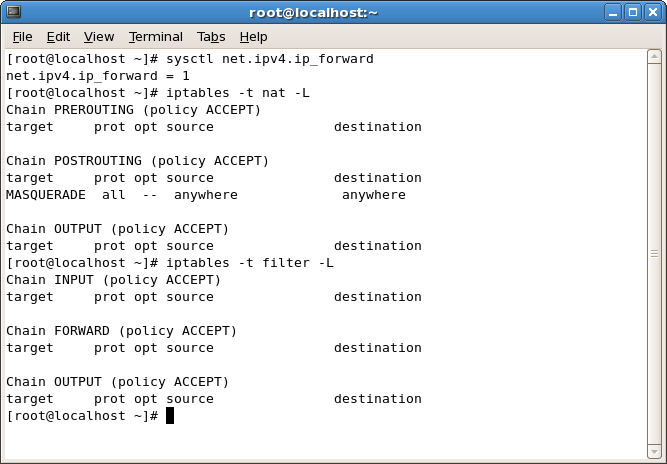The height and width of the screenshot is (464, 667).
Task: Click at the terminal prompt cursor
Action: click(x=170, y=416)
